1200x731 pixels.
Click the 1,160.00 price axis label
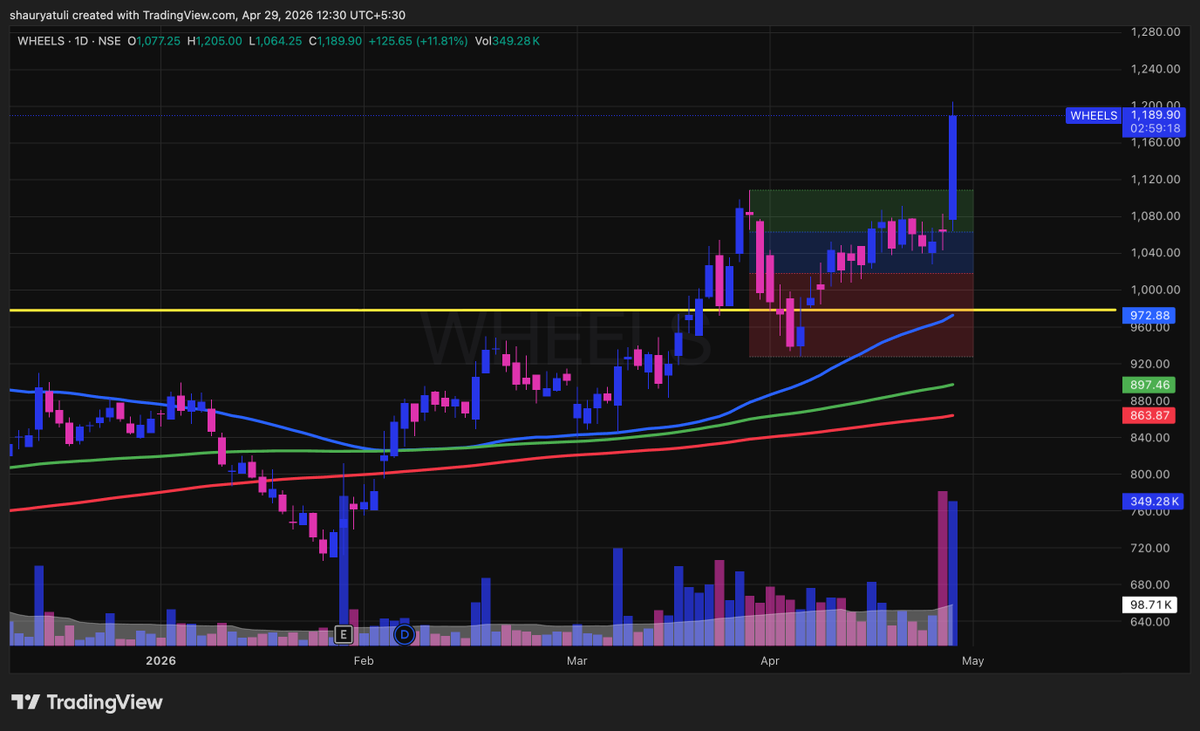click(1157, 143)
